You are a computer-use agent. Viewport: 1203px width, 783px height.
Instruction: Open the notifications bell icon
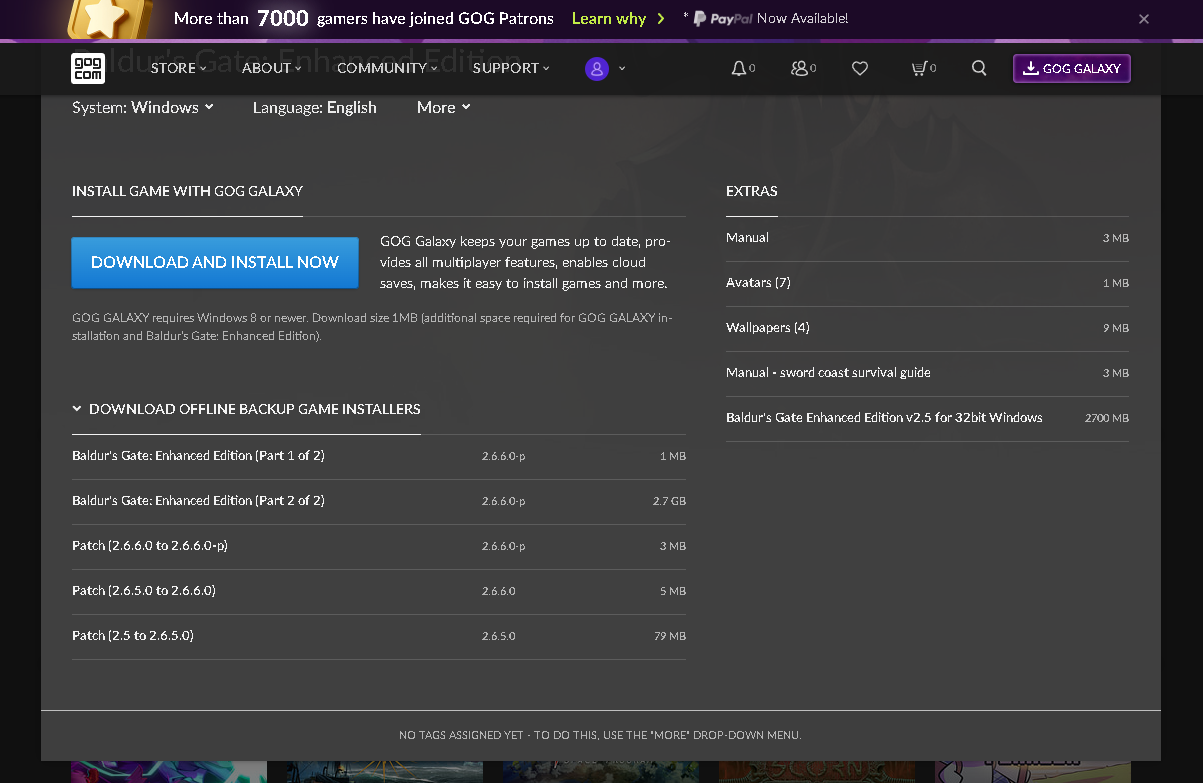click(x=739, y=68)
